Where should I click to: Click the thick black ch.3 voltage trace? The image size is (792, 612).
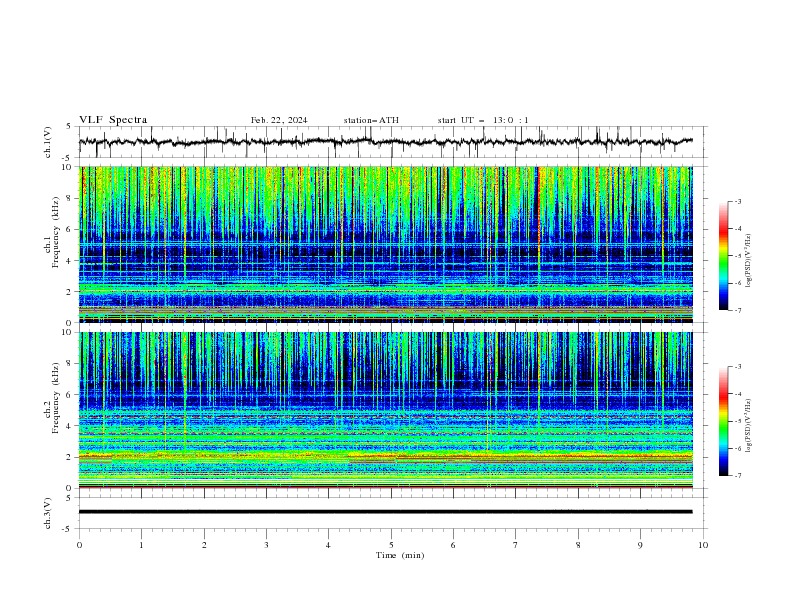point(385,512)
